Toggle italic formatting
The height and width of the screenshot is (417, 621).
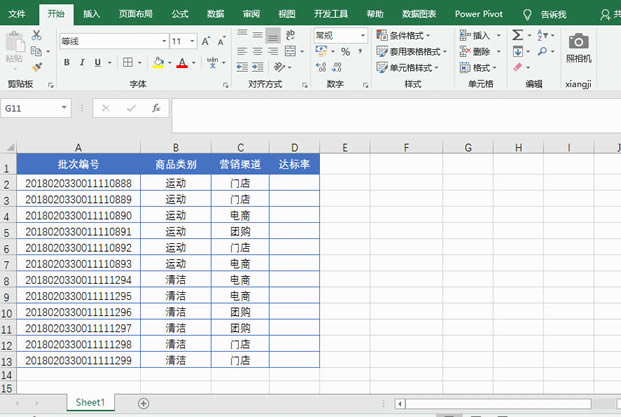82,63
